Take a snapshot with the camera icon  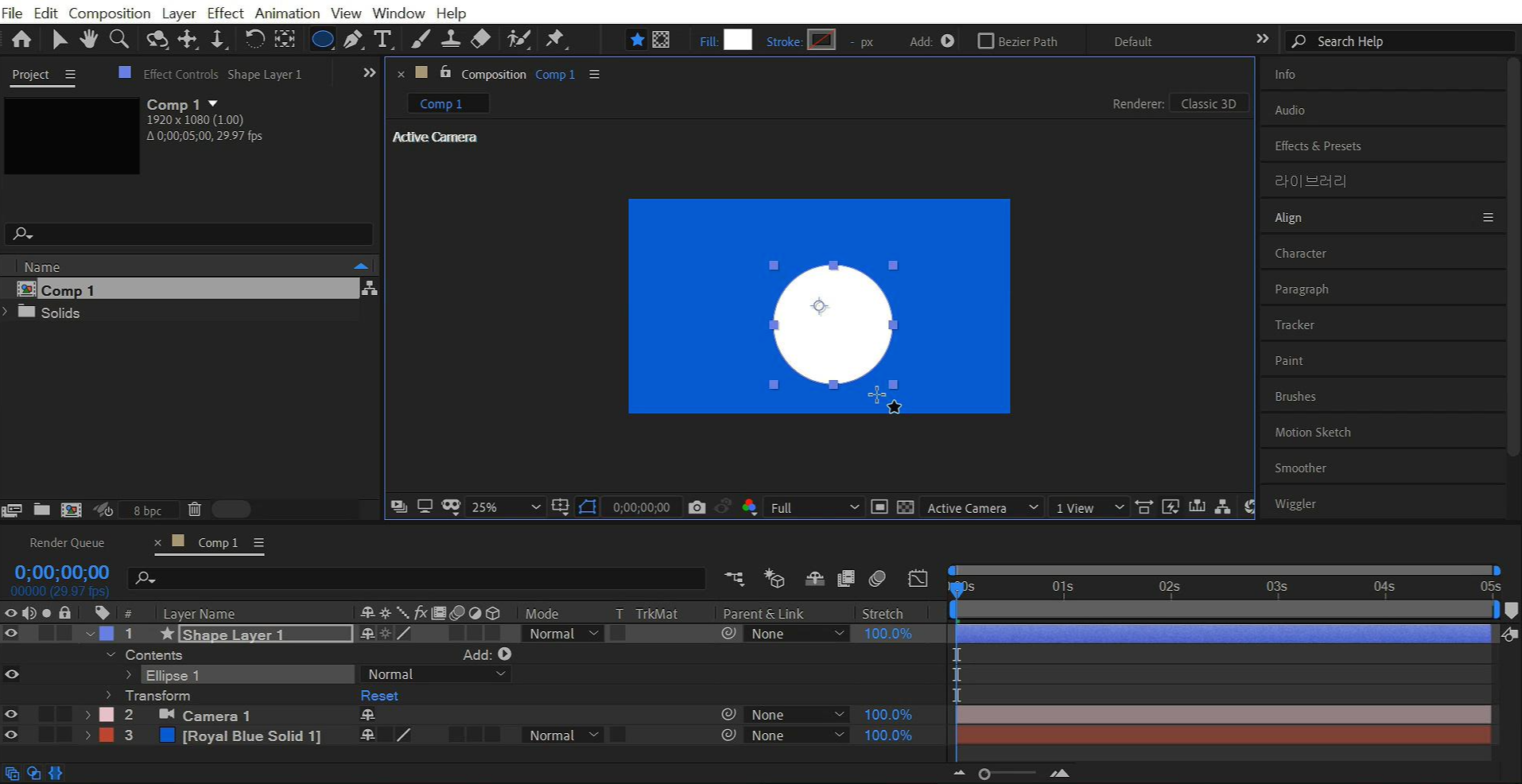(697, 507)
